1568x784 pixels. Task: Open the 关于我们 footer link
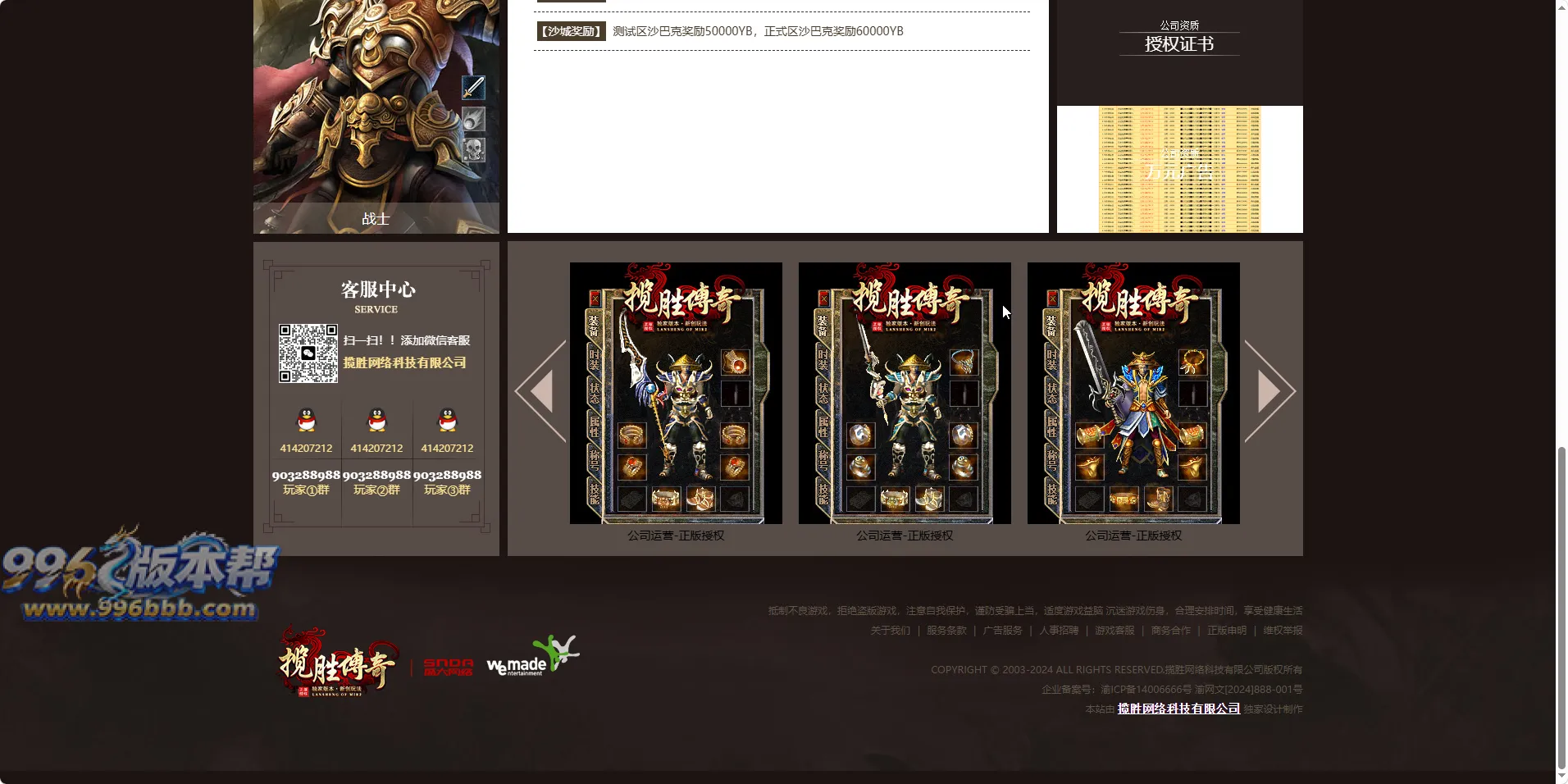click(x=890, y=631)
